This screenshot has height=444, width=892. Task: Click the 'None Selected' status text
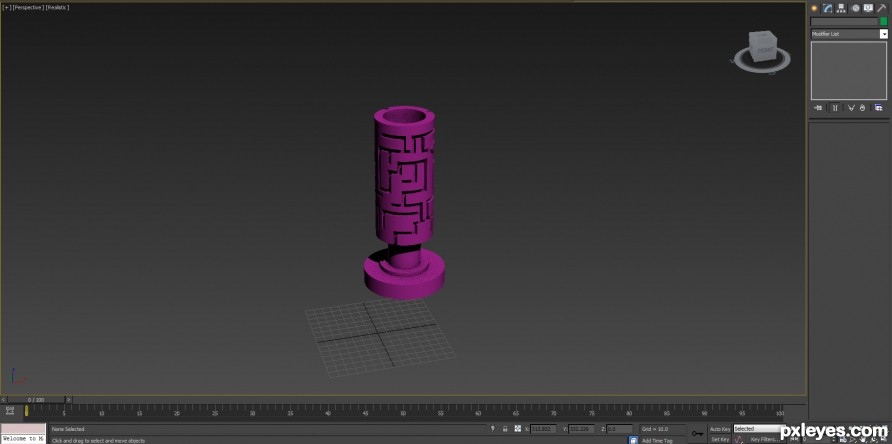pyautogui.click(x=68, y=429)
